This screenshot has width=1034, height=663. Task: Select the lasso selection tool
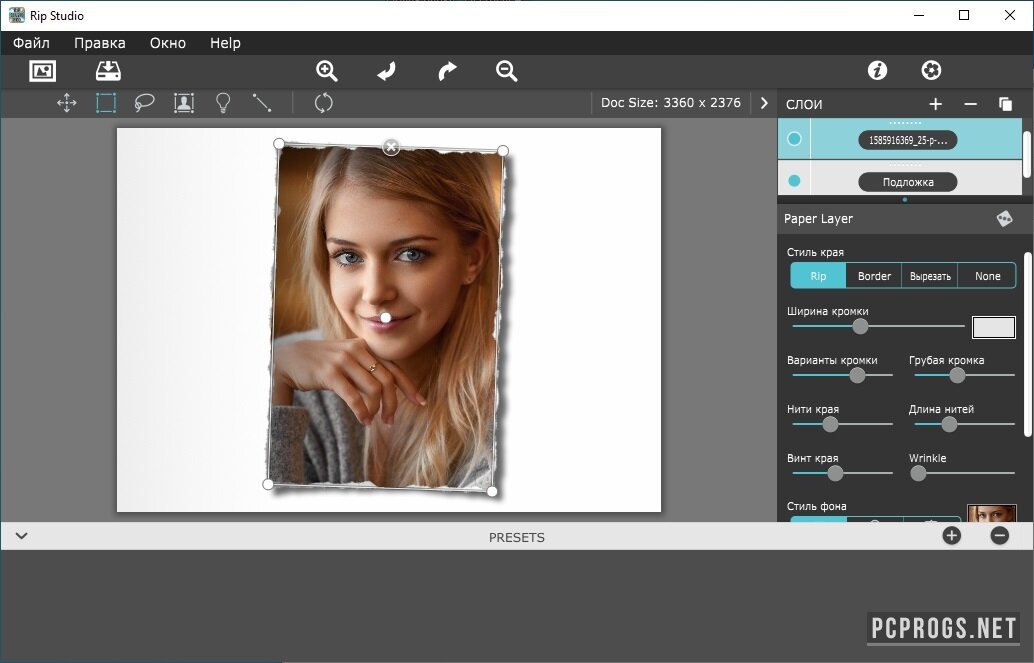(x=145, y=102)
